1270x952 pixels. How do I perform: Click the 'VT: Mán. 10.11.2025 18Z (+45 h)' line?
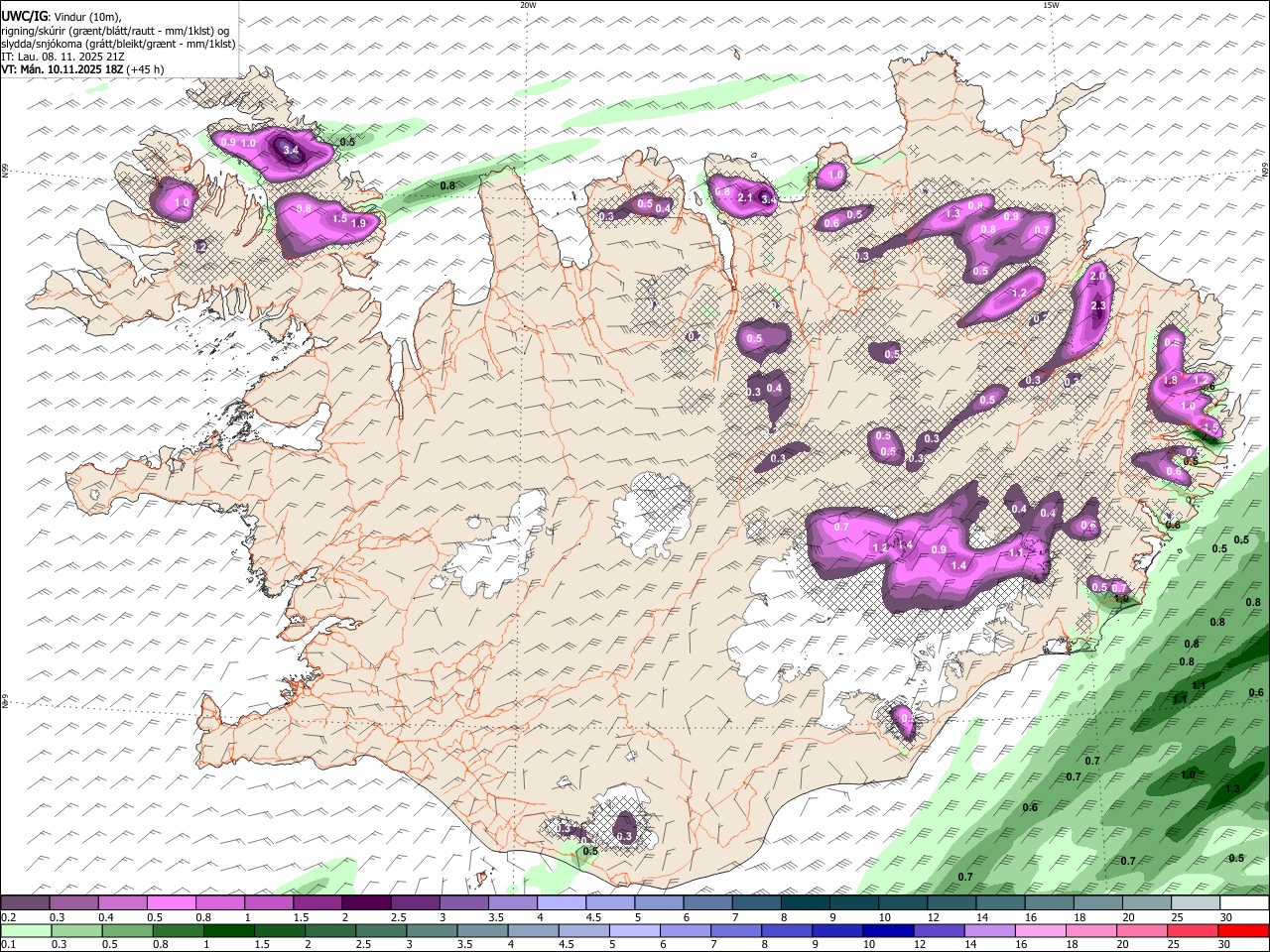pyautogui.click(x=83, y=69)
